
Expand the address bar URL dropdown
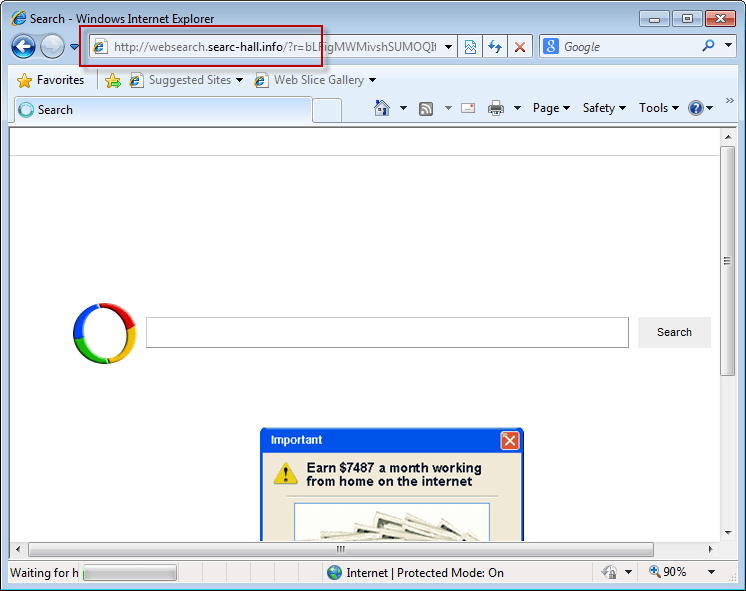pyautogui.click(x=448, y=47)
